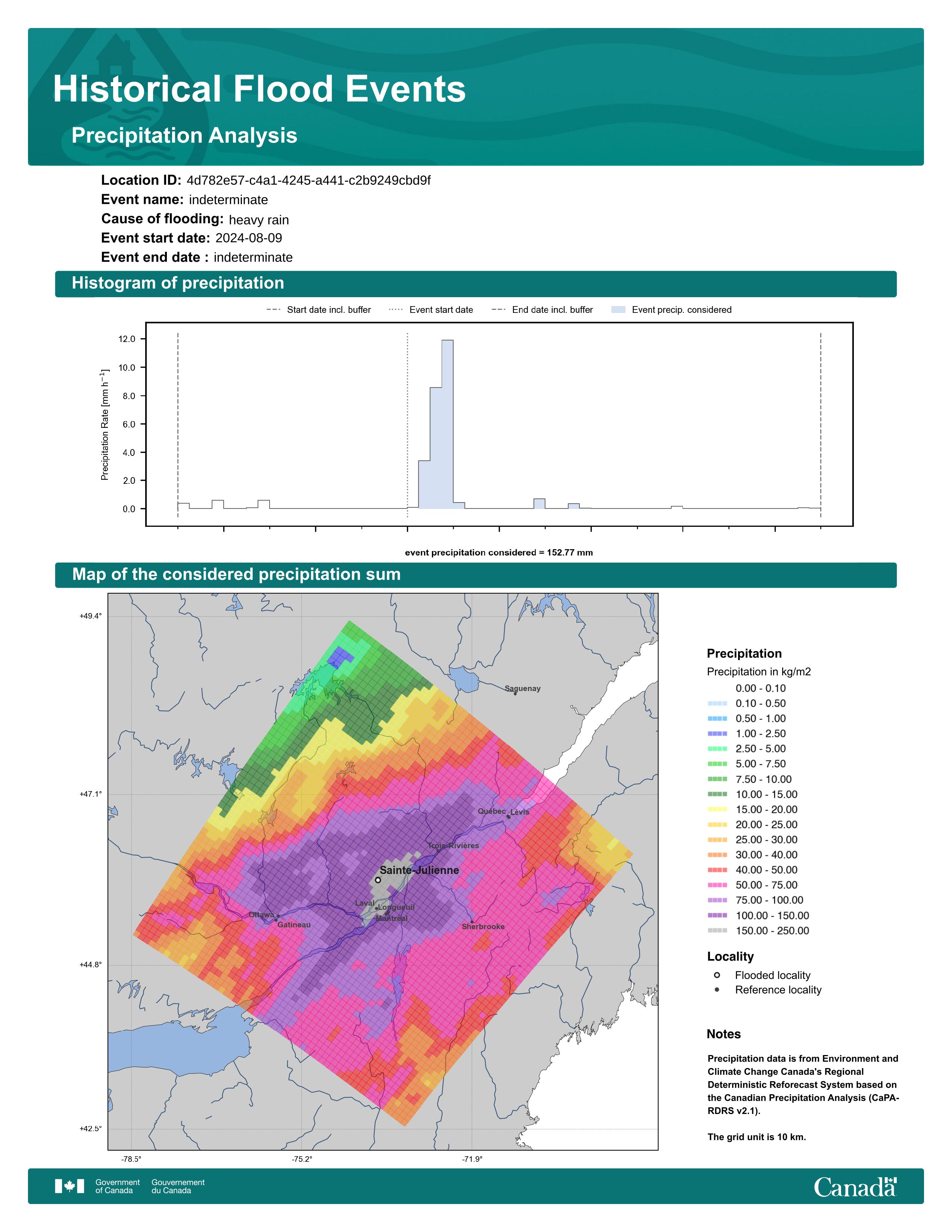The height and width of the screenshot is (1232, 952).
Task: Click the 50.00 - 75.00 pink legend swatch
Action: (x=718, y=884)
